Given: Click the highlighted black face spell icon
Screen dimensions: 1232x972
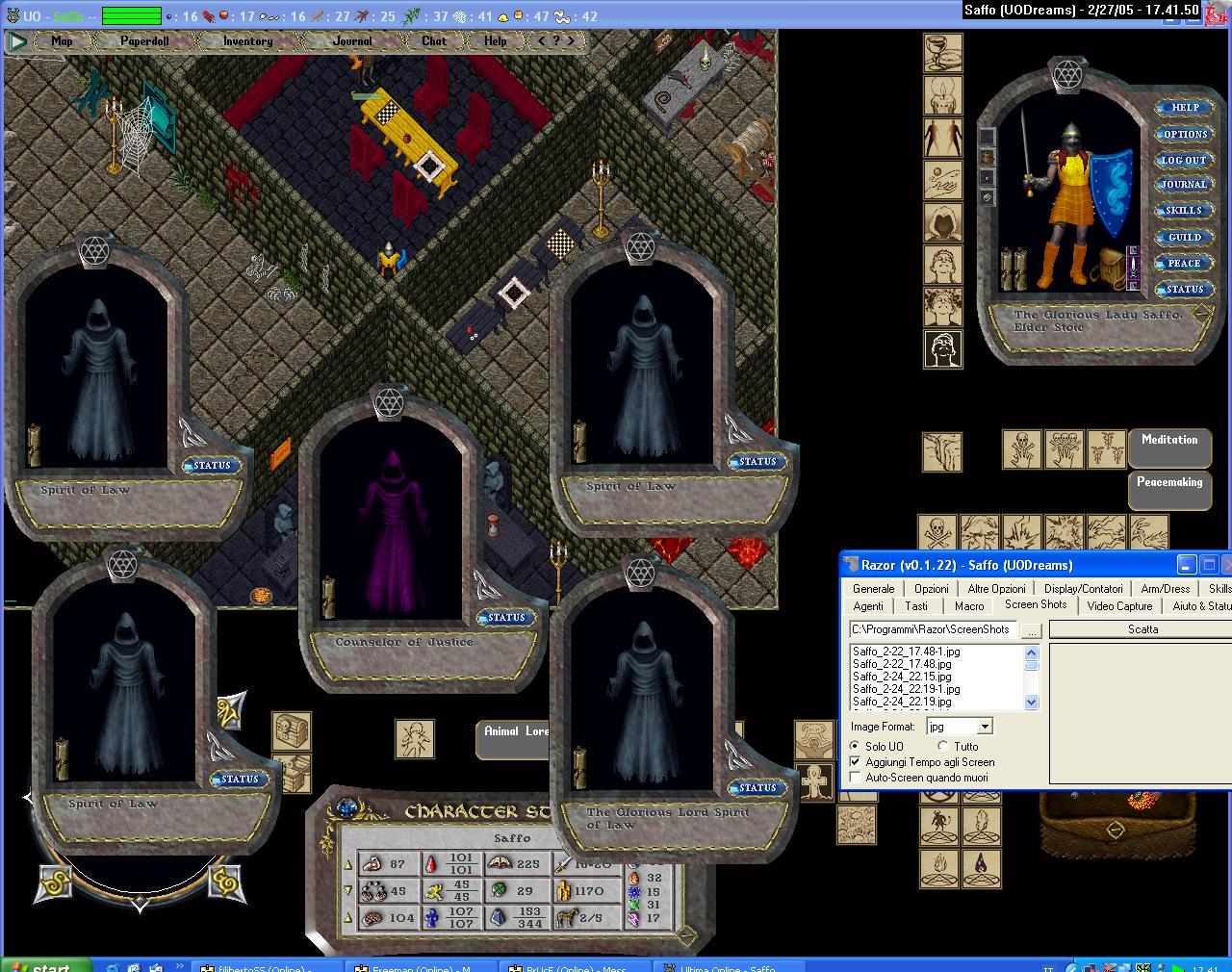Looking at the screenshot, I should click(x=943, y=349).
